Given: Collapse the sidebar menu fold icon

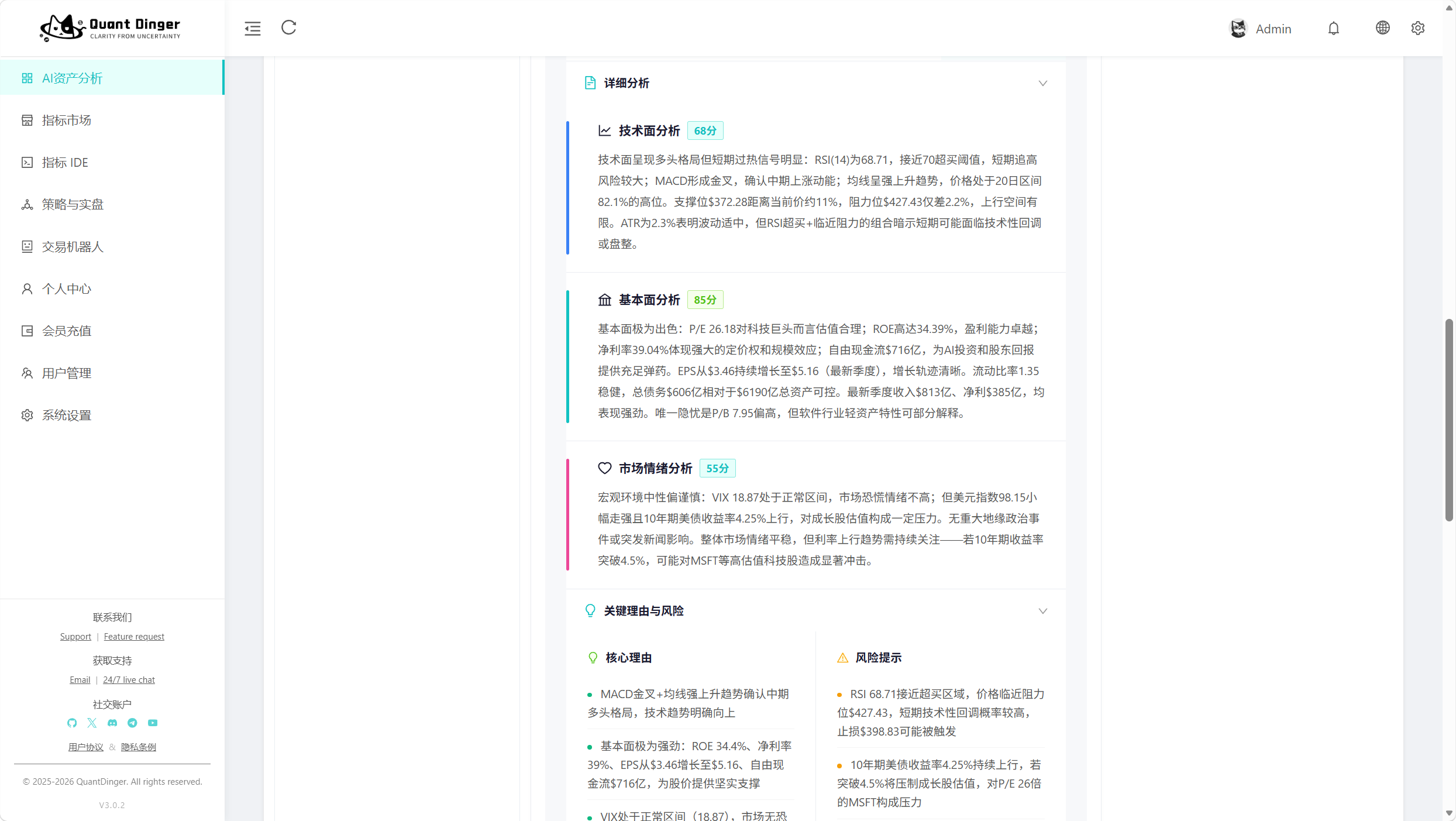Looking at the screenshot, I should pyautogui.click(x=253, y=28).
